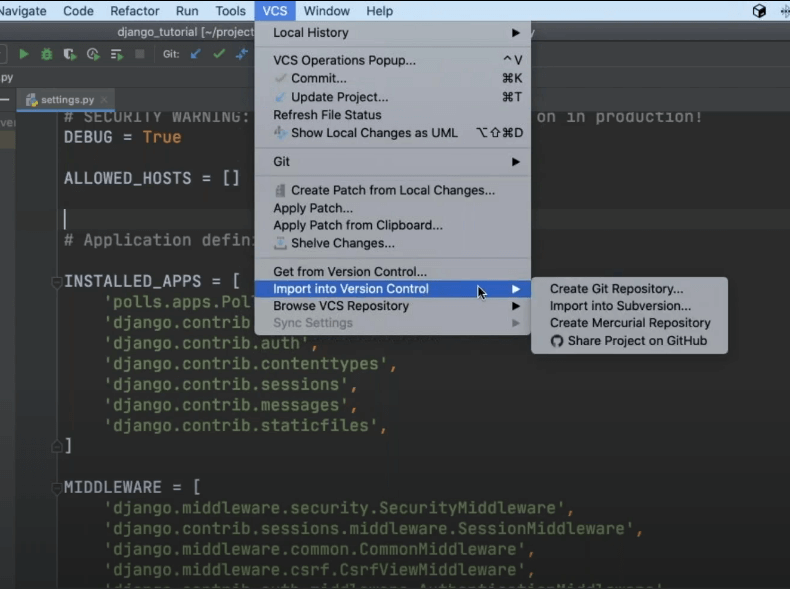Click the Profile run icon
Viewport: 790px width, 589px height.
pos(93,54)
